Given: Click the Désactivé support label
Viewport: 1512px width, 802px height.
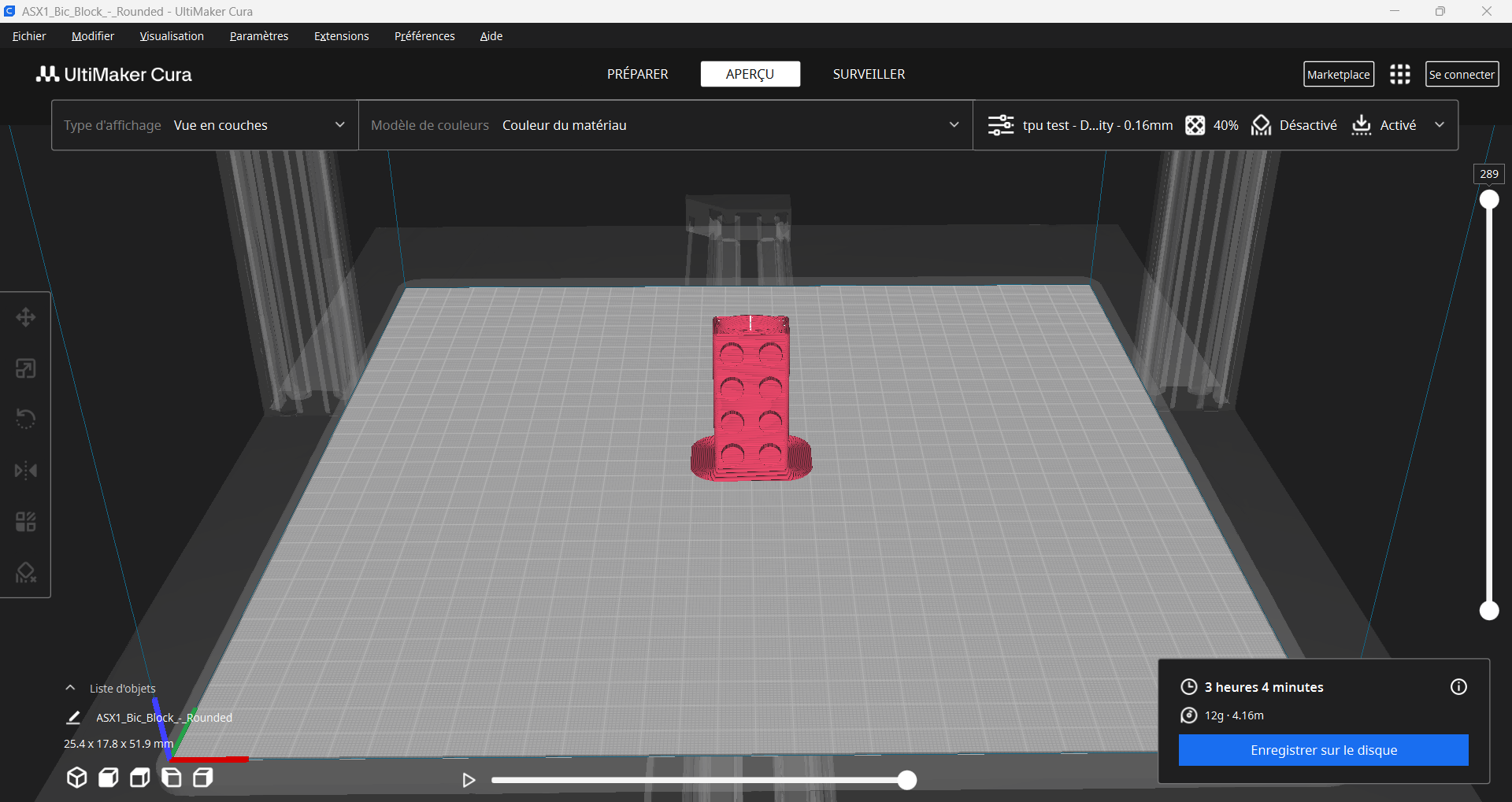Looking at the screenshot, I should coord(1308,125).
